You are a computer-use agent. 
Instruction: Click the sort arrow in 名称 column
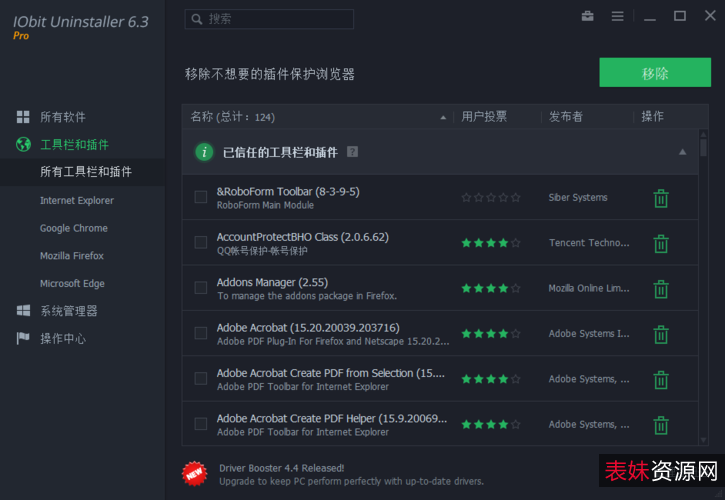click(443, 117)
